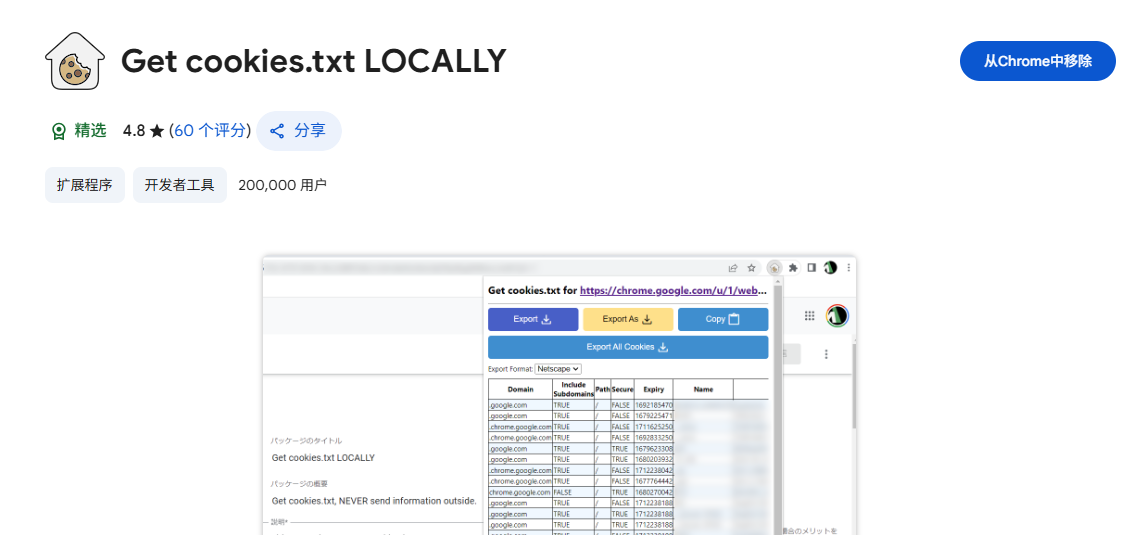This screenshot has height=535, width=1128.
Task: Open the 60 个评分 ratings link
Action: click(212, 131)
